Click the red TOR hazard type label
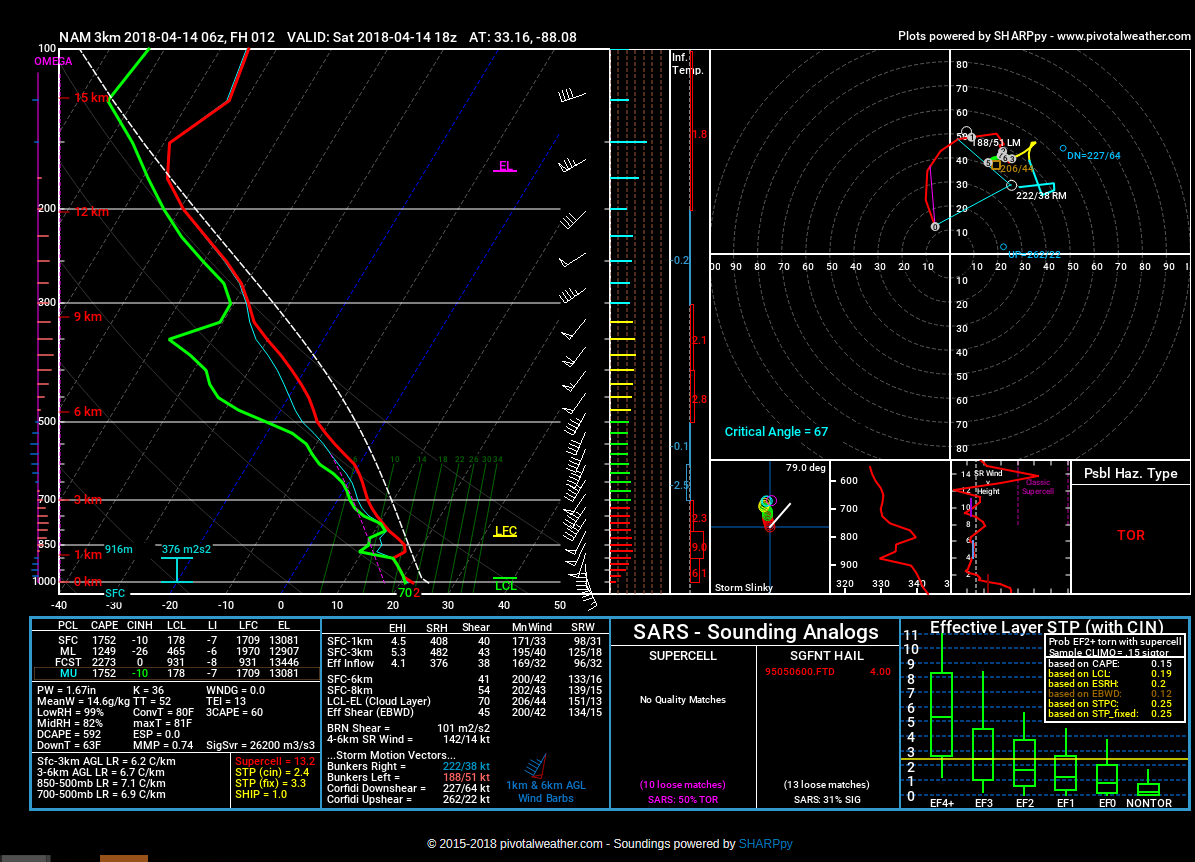The width and height of the screenshot is (1195, 862). coord(1130,535)
